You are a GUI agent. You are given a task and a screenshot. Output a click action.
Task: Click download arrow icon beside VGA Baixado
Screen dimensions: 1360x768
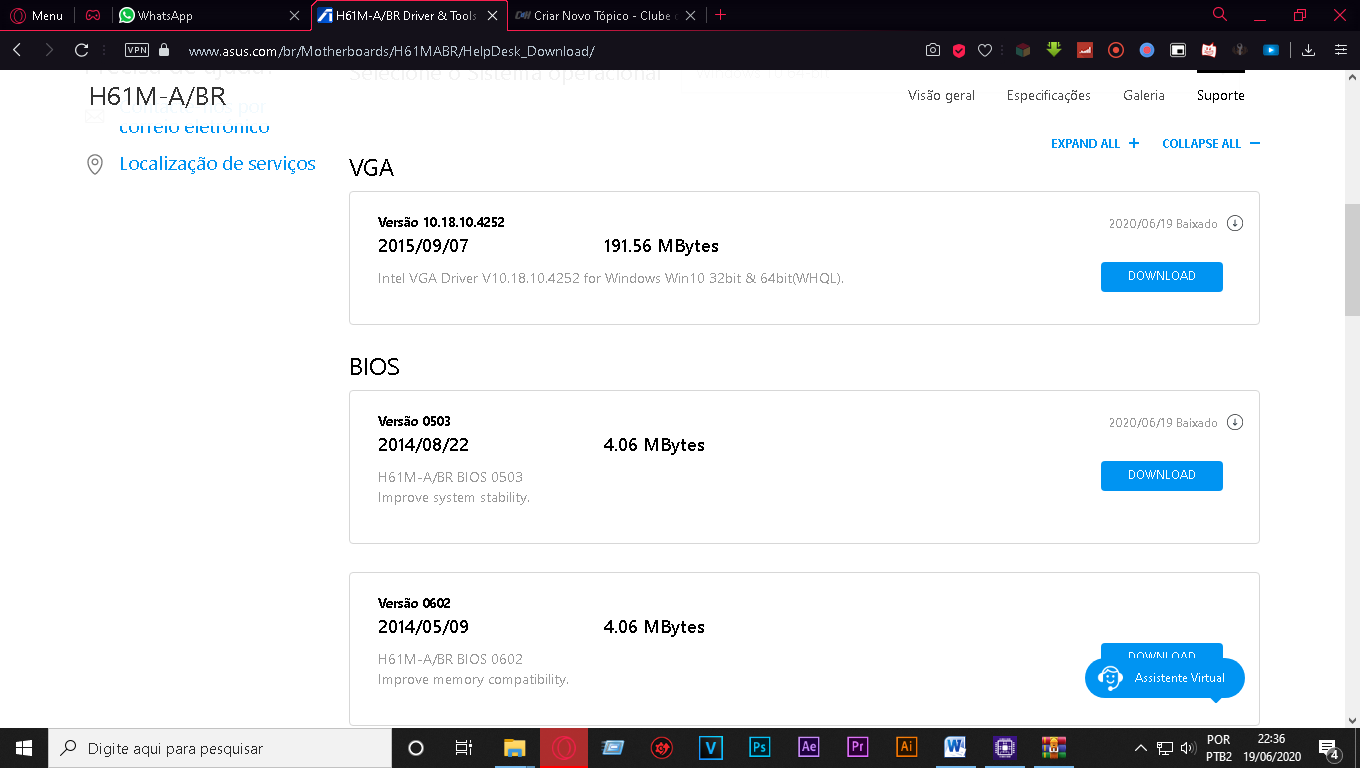coord(1235,224)
